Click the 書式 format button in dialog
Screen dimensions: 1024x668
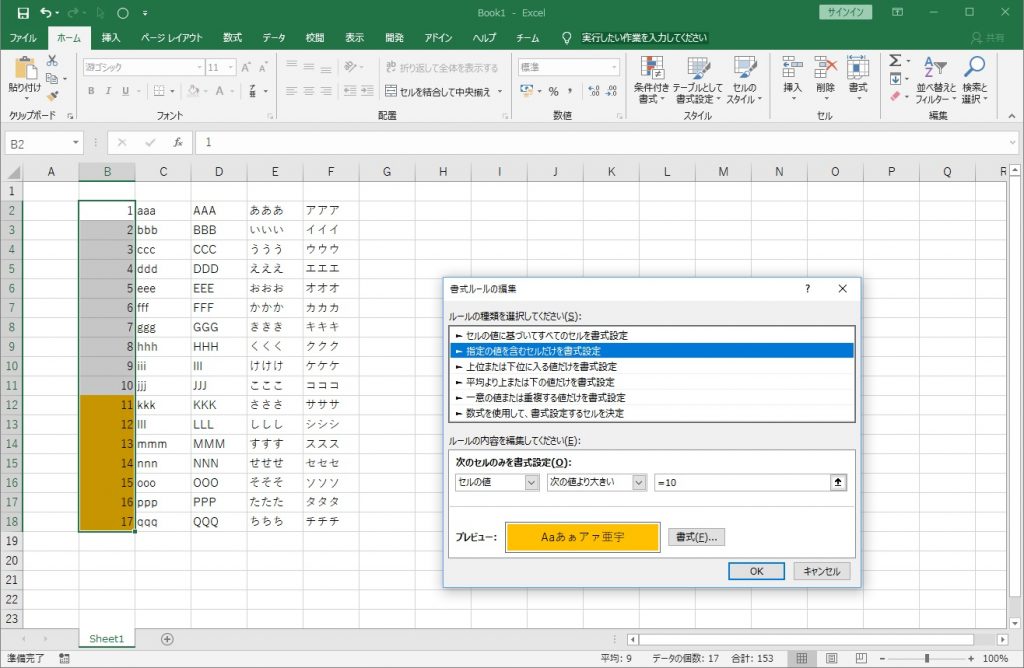tap(696, 537)
